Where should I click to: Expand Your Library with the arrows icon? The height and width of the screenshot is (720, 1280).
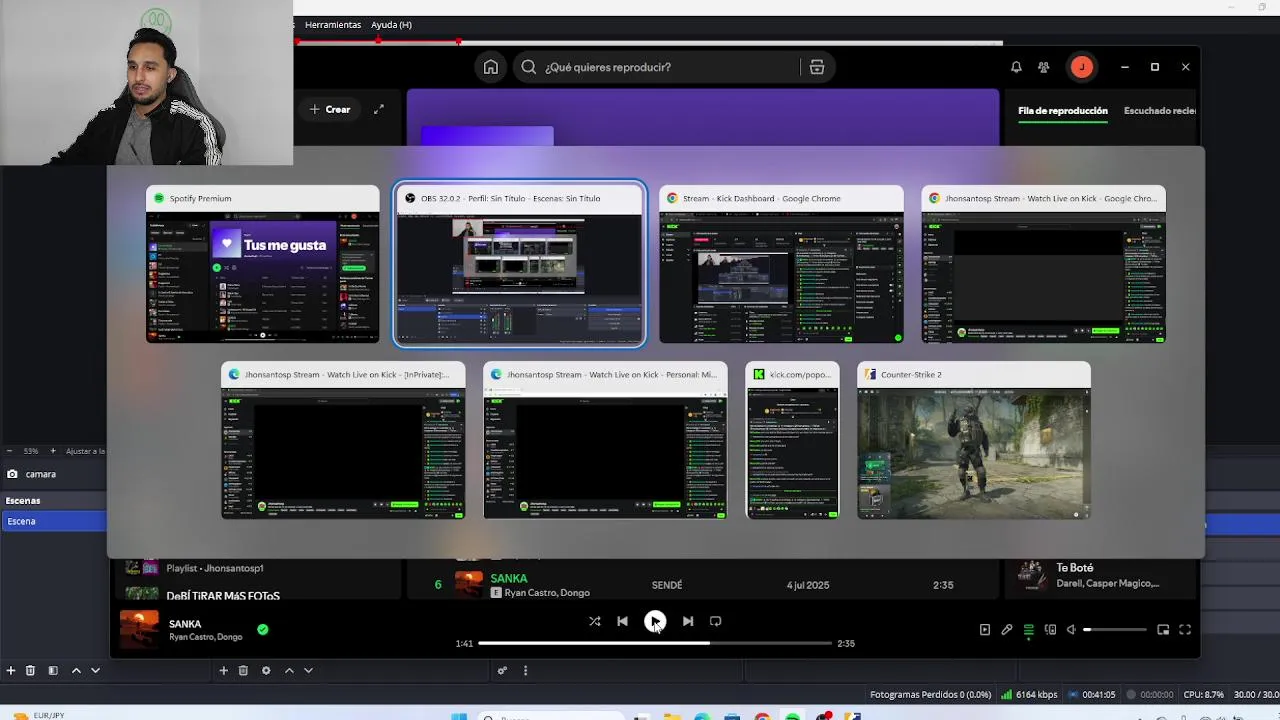click(x=379, y=109)
